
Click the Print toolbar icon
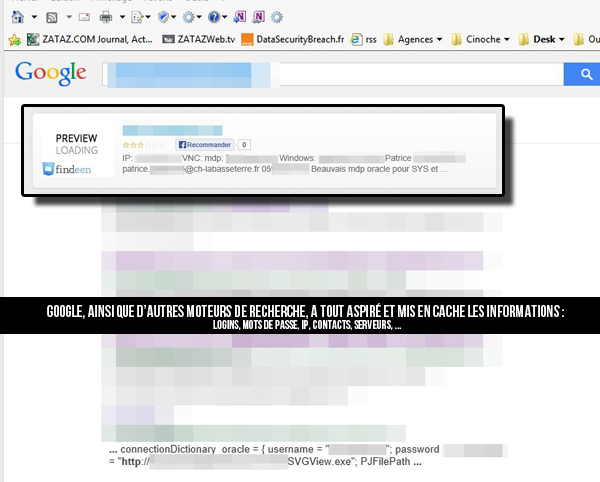(106, 17)
